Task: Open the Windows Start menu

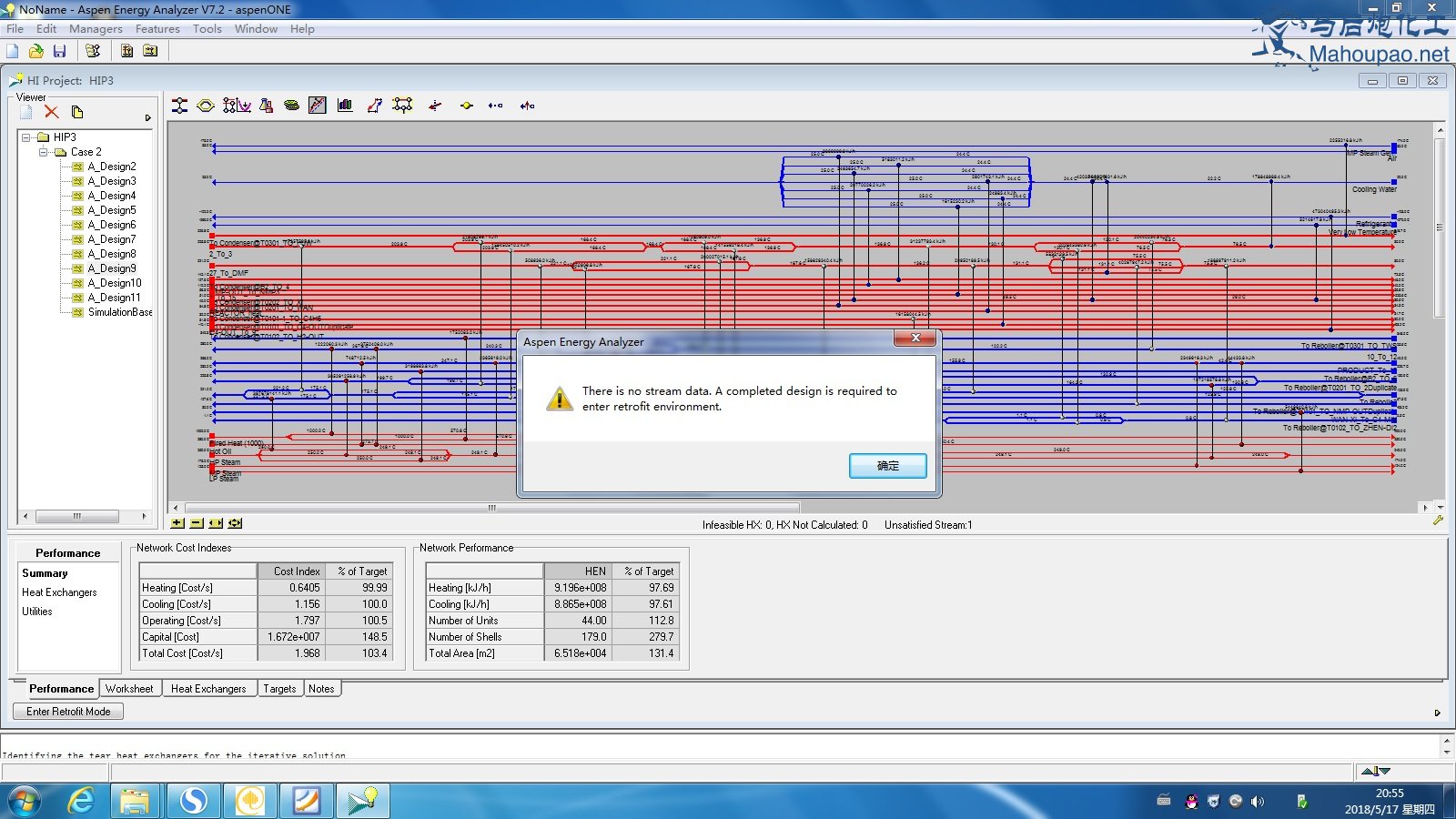Action: 25,801
